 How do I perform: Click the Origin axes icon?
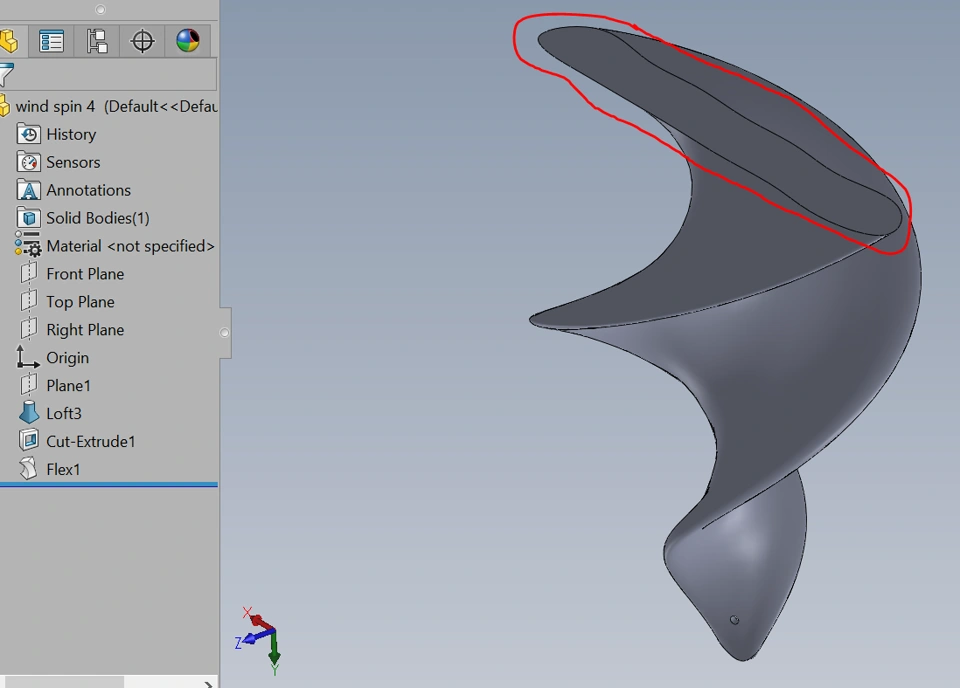pyautogui.click(x=28, y=357)
